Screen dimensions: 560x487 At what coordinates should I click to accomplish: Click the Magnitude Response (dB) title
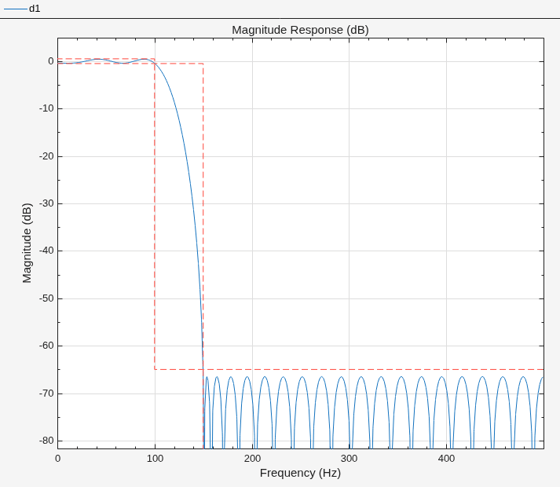pyautogui.click(x=300, y=30)
